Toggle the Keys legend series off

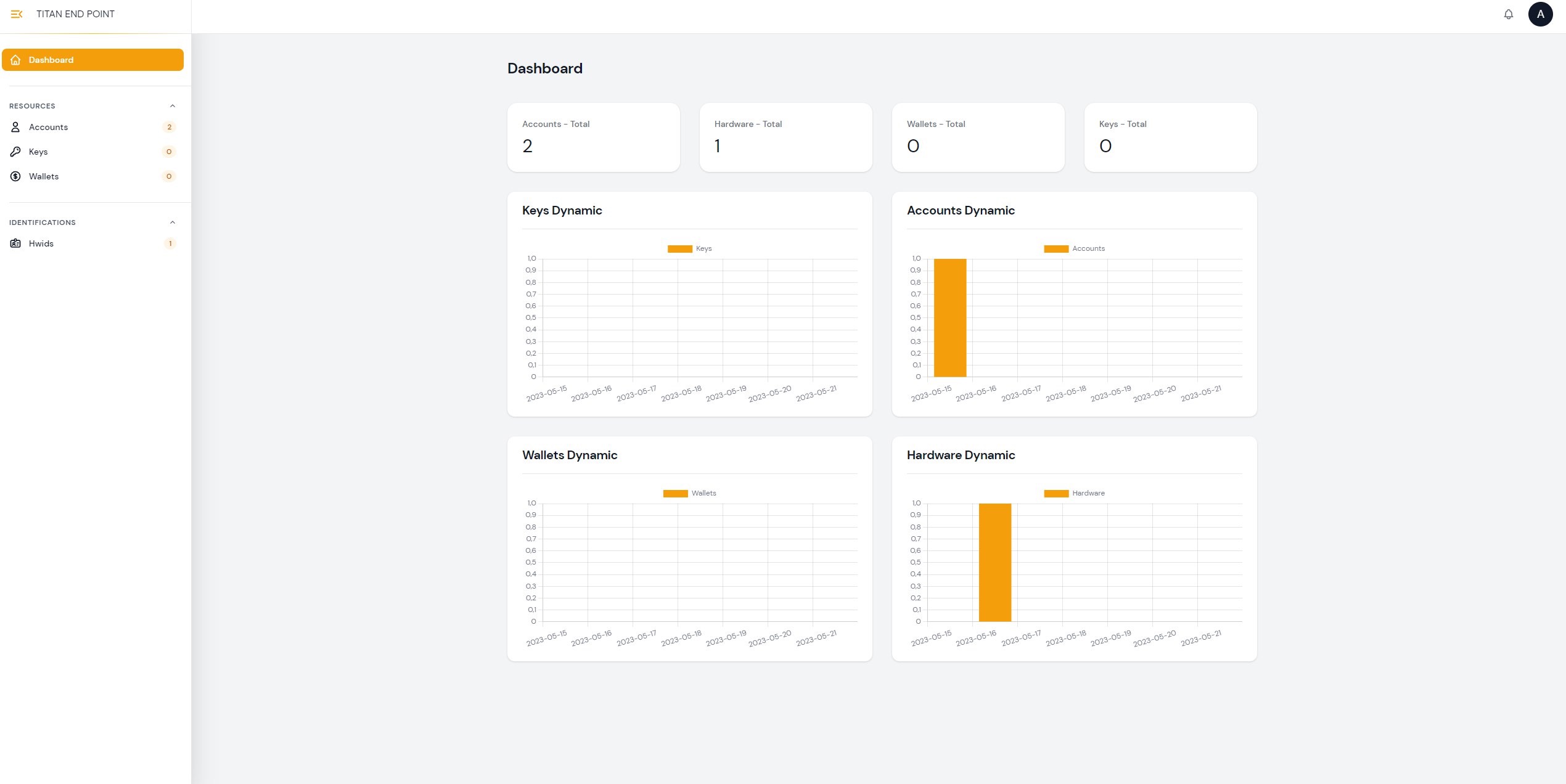[x=703, y=248]
